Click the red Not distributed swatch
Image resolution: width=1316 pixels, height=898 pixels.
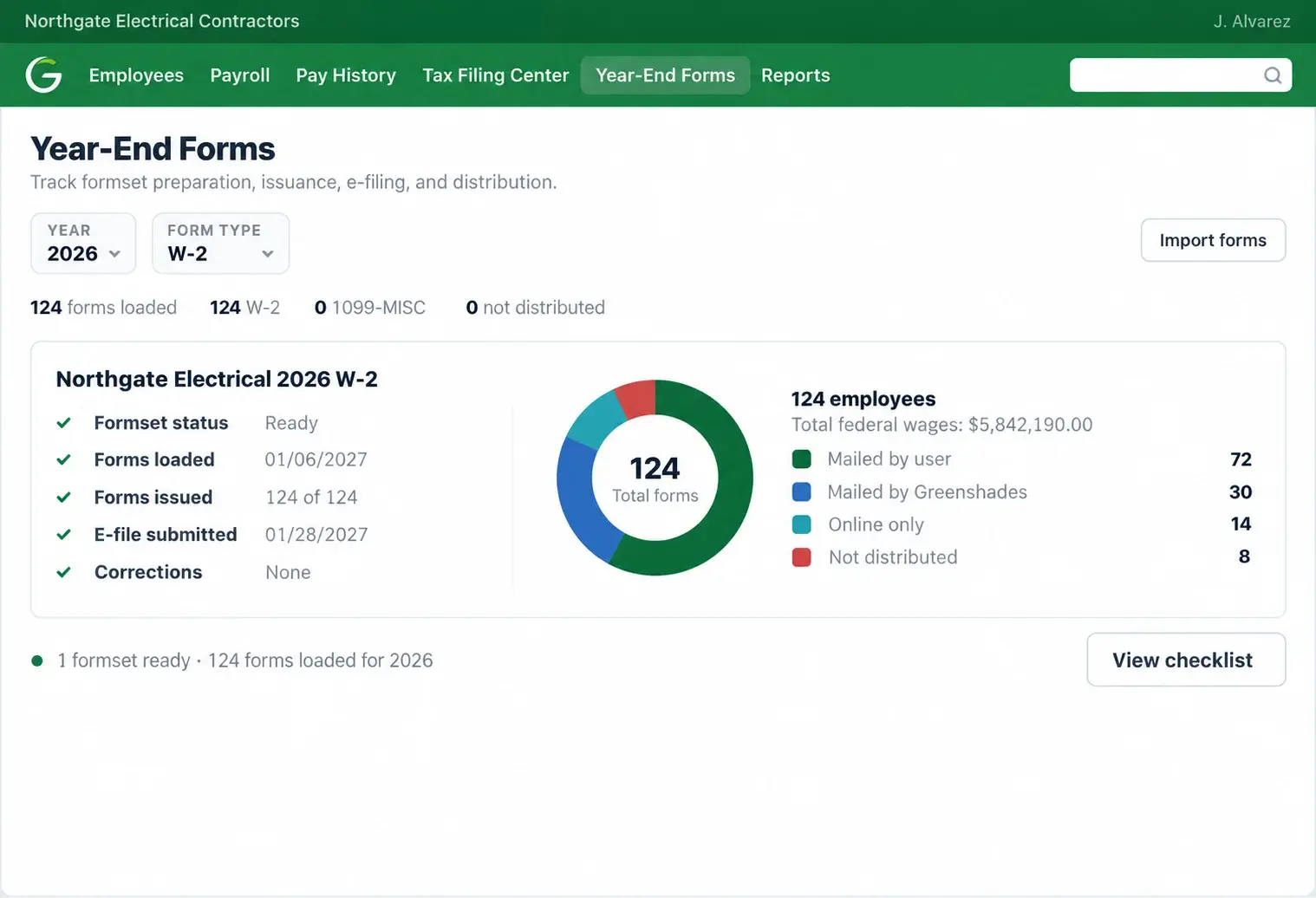[802, 557]
